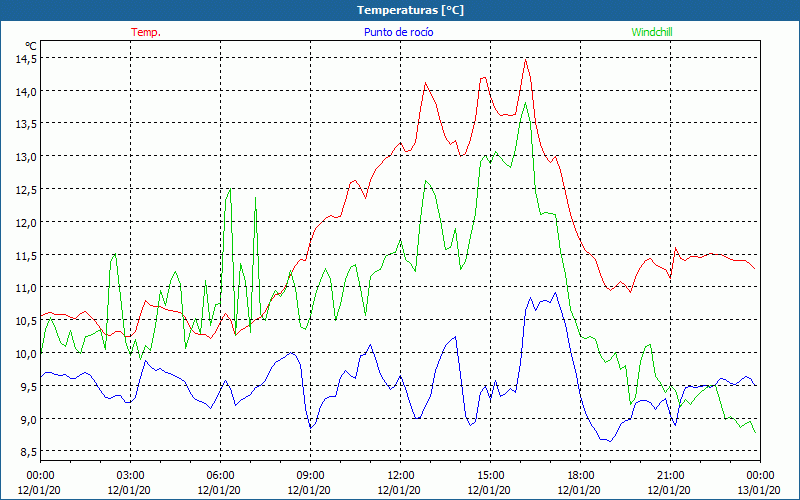Image resolution: width=800 pixels, height=500 pixels.
Task: Click the 13/01/20 date label
Action: pos(759,490)
